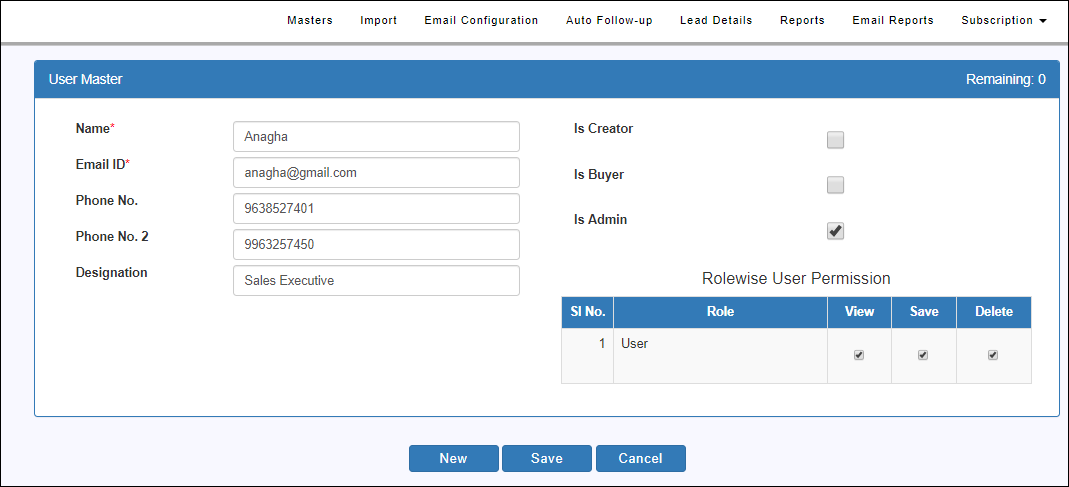
Task: Open the Subscription dropdown menu
Action: tap(1004, 20)
